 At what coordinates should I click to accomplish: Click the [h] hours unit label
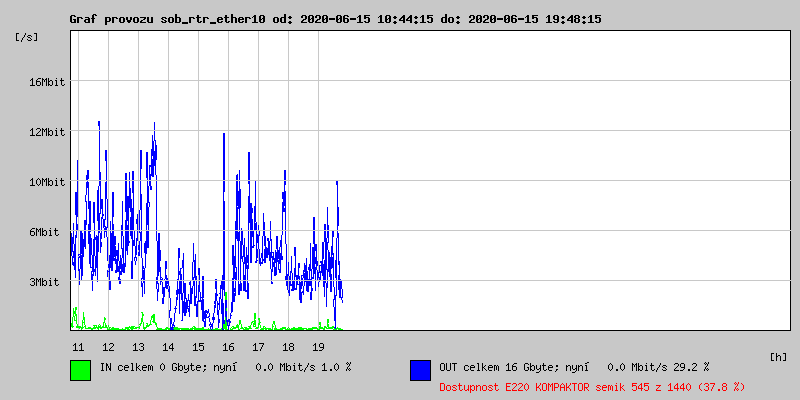(x=778, y=356)
